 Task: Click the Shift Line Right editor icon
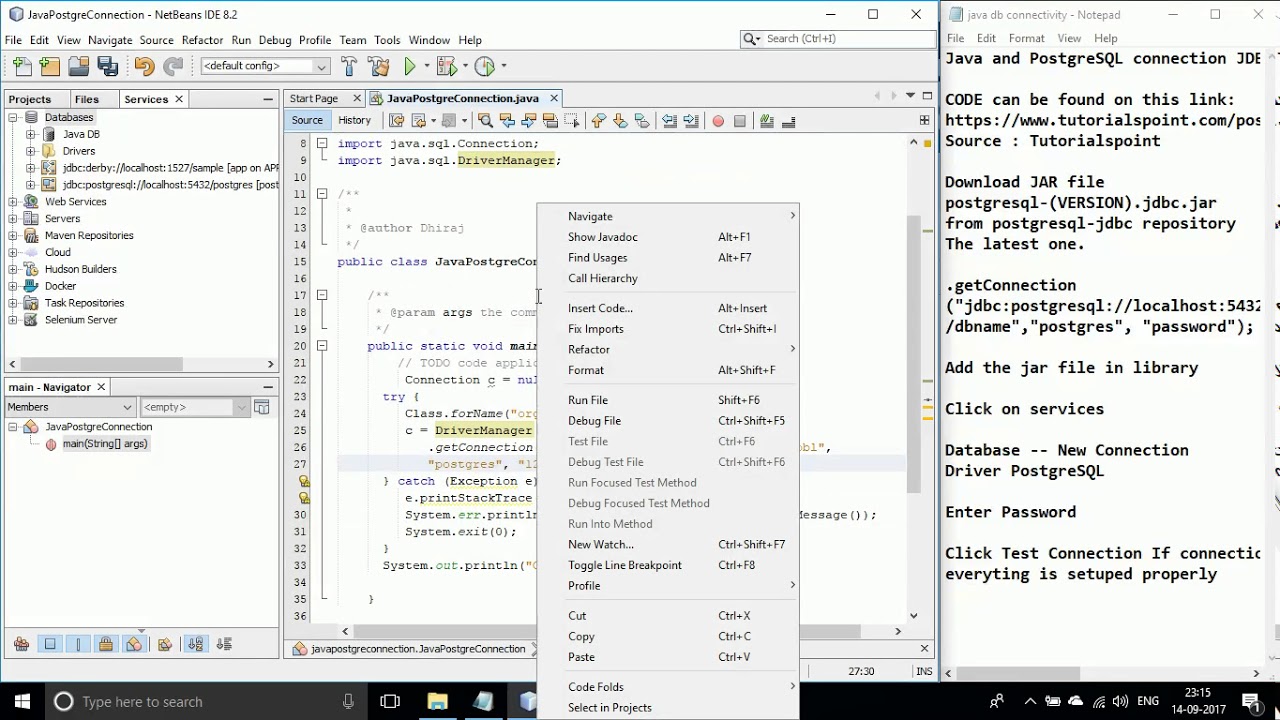(690, 121)
